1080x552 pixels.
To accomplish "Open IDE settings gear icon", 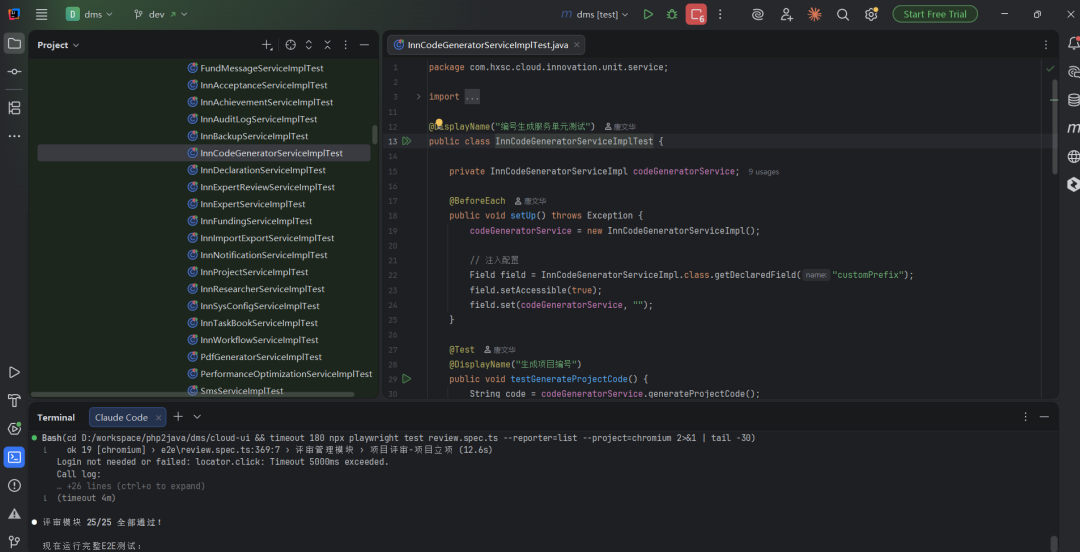I will pyautogui.click(x=871, y=14).
